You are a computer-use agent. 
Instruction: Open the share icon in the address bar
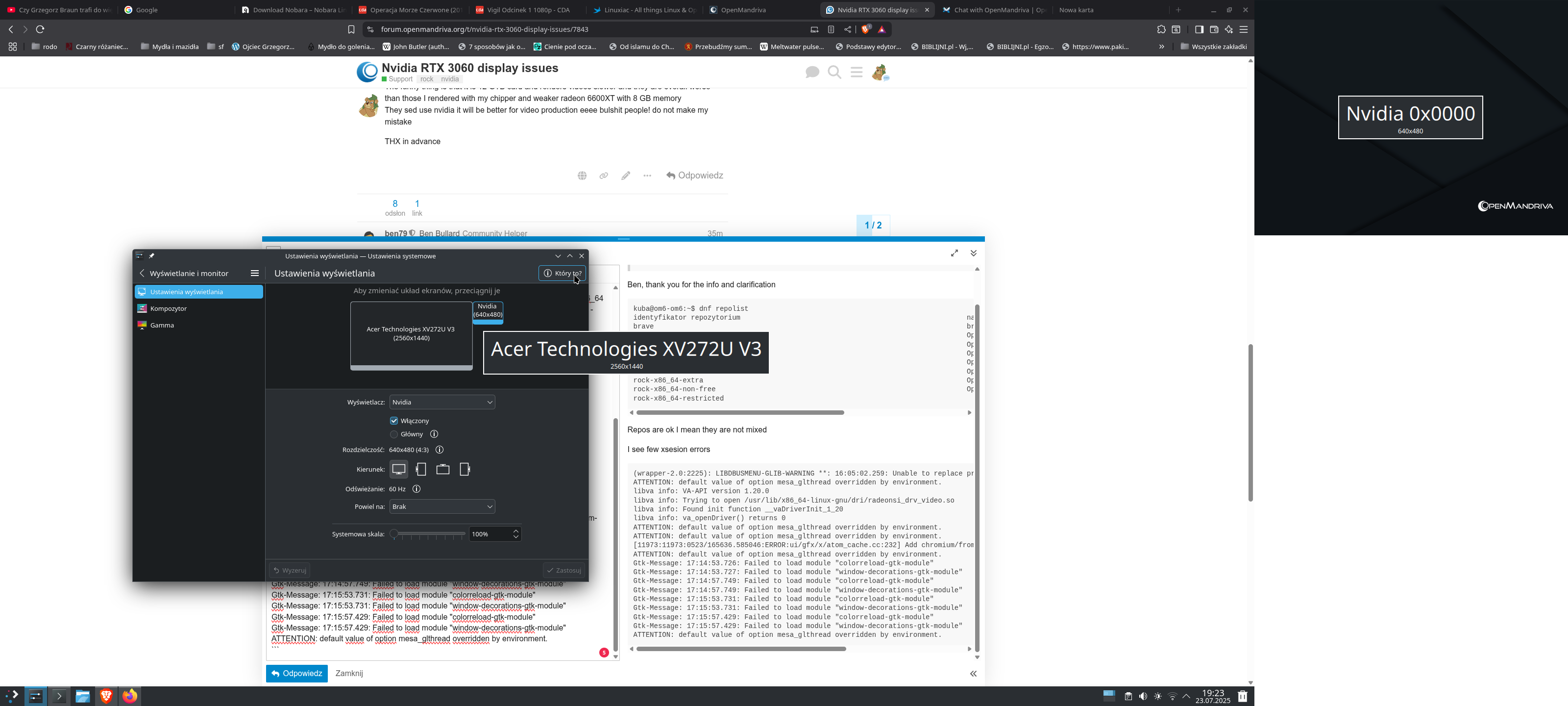847,29
